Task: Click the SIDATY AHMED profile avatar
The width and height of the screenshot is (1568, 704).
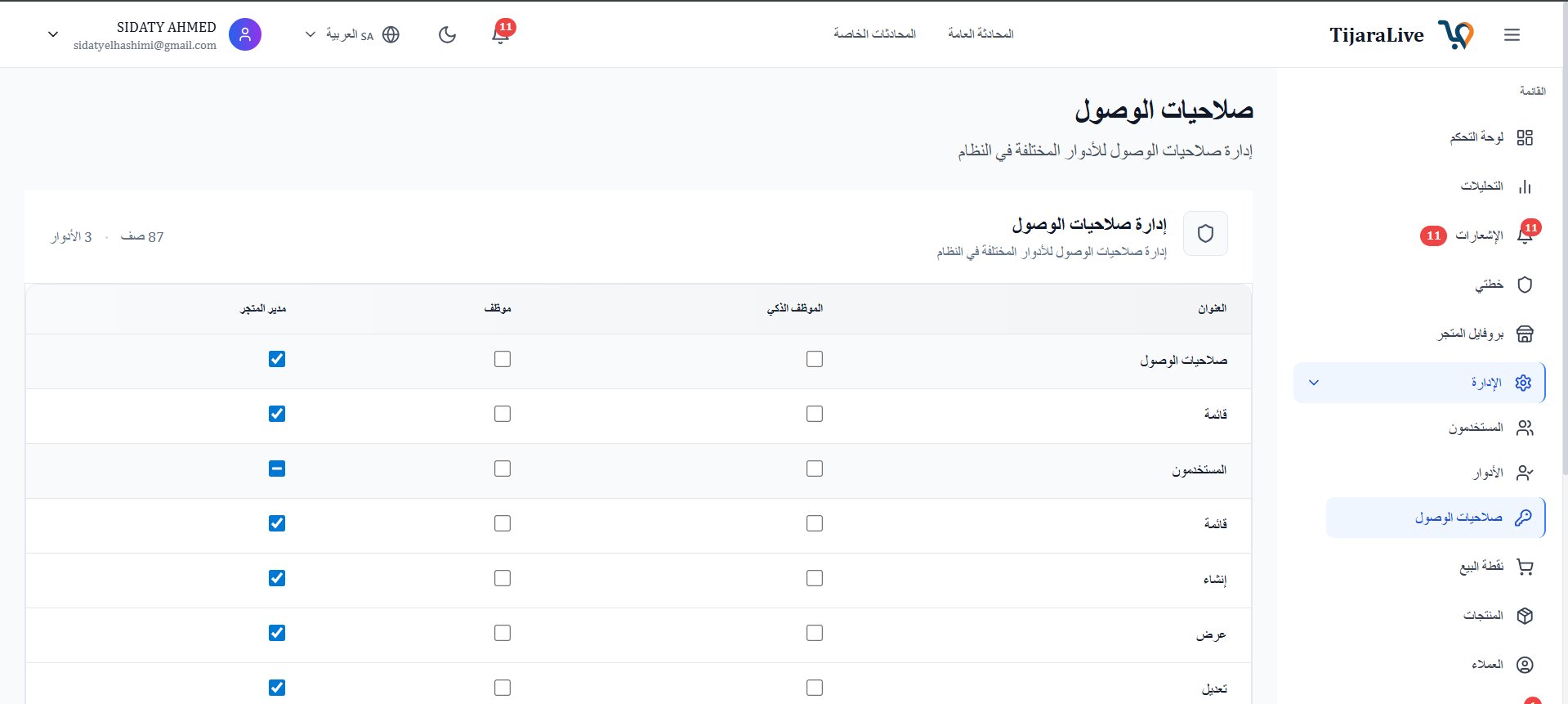Action: [x=244, y=34]
